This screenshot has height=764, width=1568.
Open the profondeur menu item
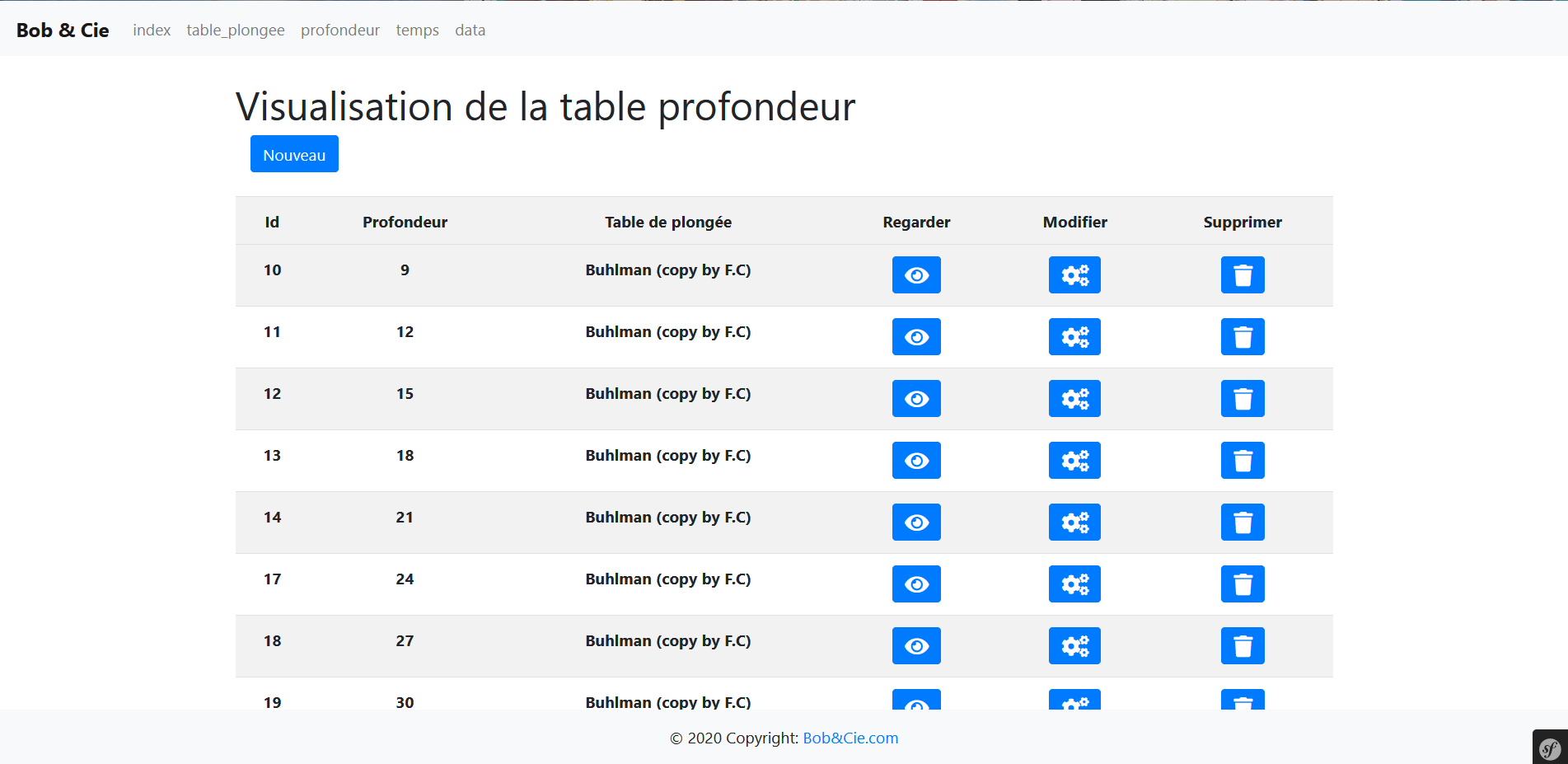point(339,30)
